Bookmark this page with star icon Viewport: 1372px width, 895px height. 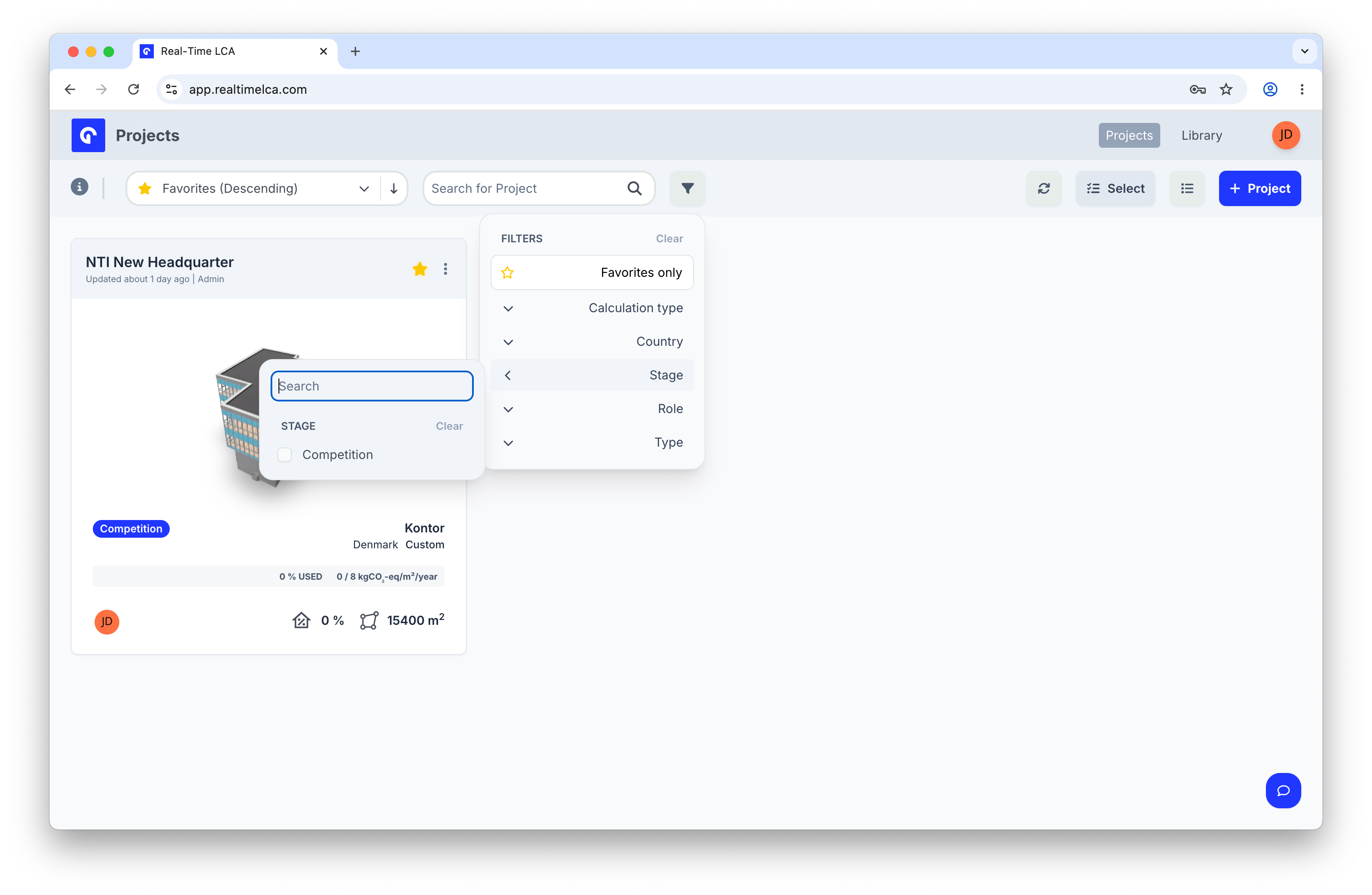(1226, 89)
